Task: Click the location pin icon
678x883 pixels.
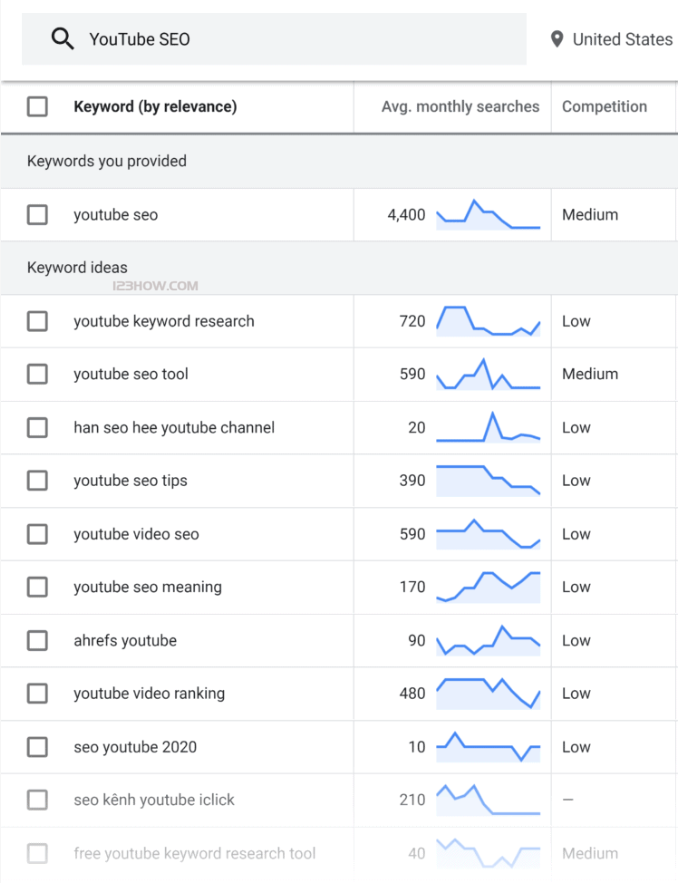Action: pyautogui.click(x=557, y=39)
